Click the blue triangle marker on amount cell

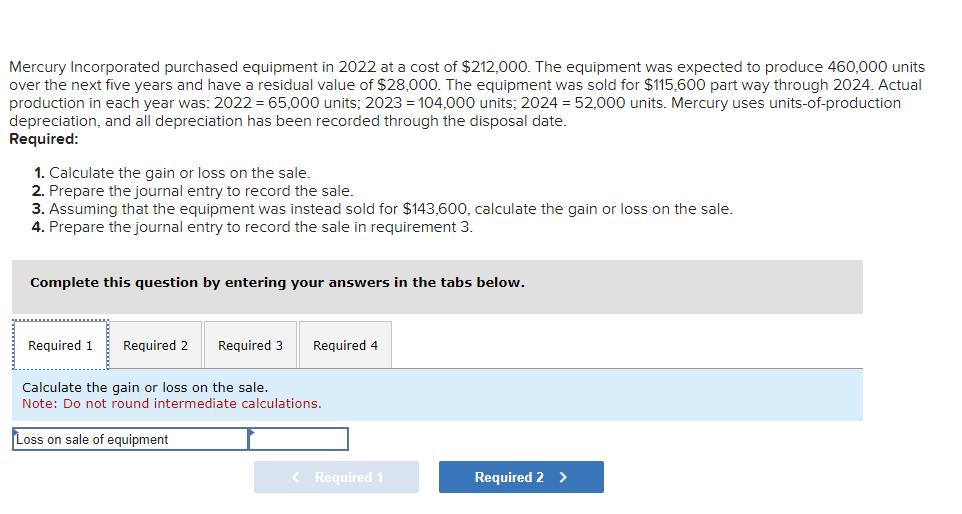point(253,433)
